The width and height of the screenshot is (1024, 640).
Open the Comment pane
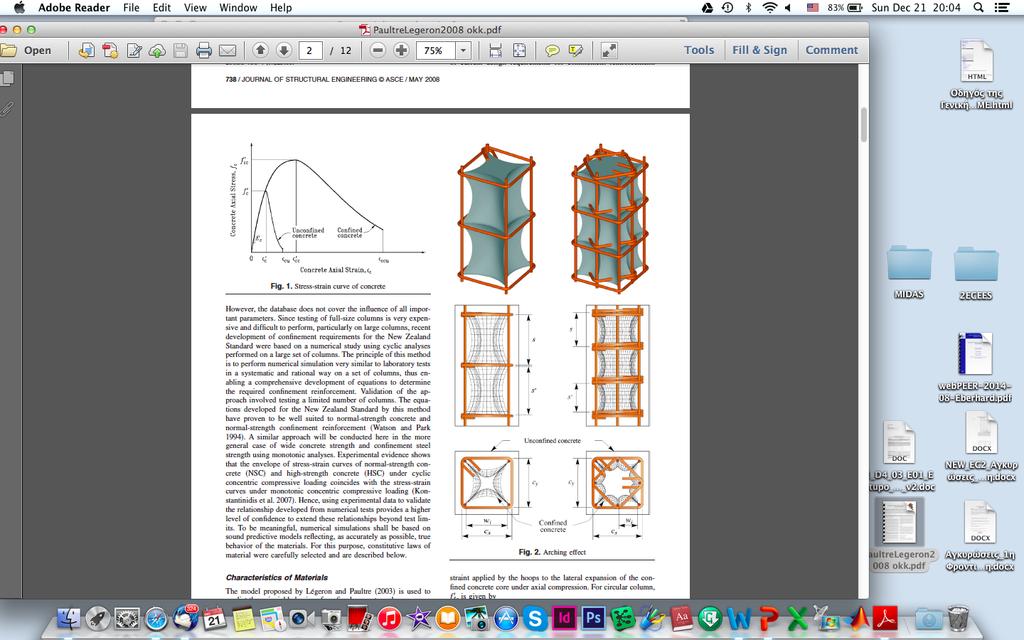pyautogui.click(x=831, y=50)
